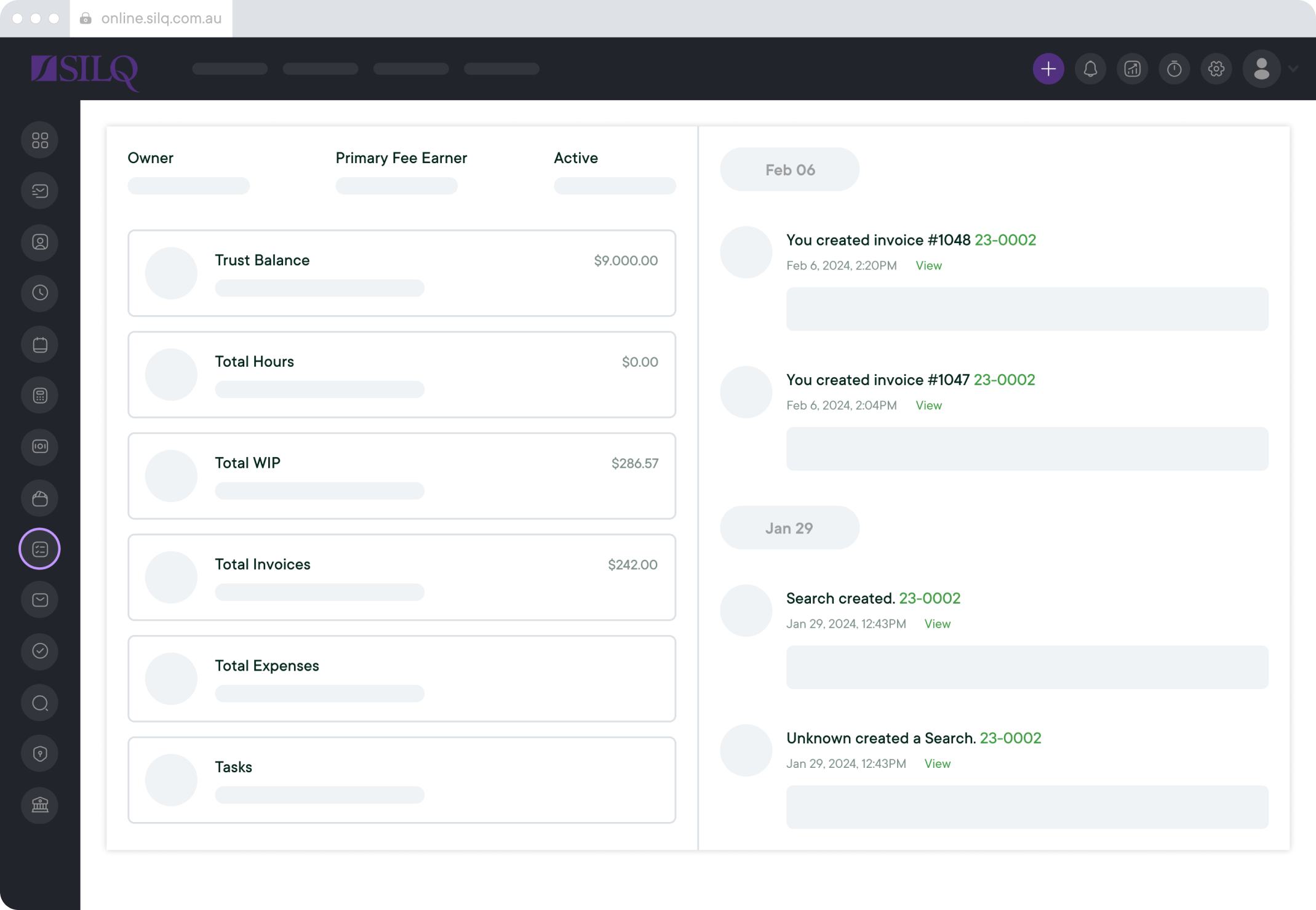Select the clock time entries sidebar icon

(x=40, y=293)
